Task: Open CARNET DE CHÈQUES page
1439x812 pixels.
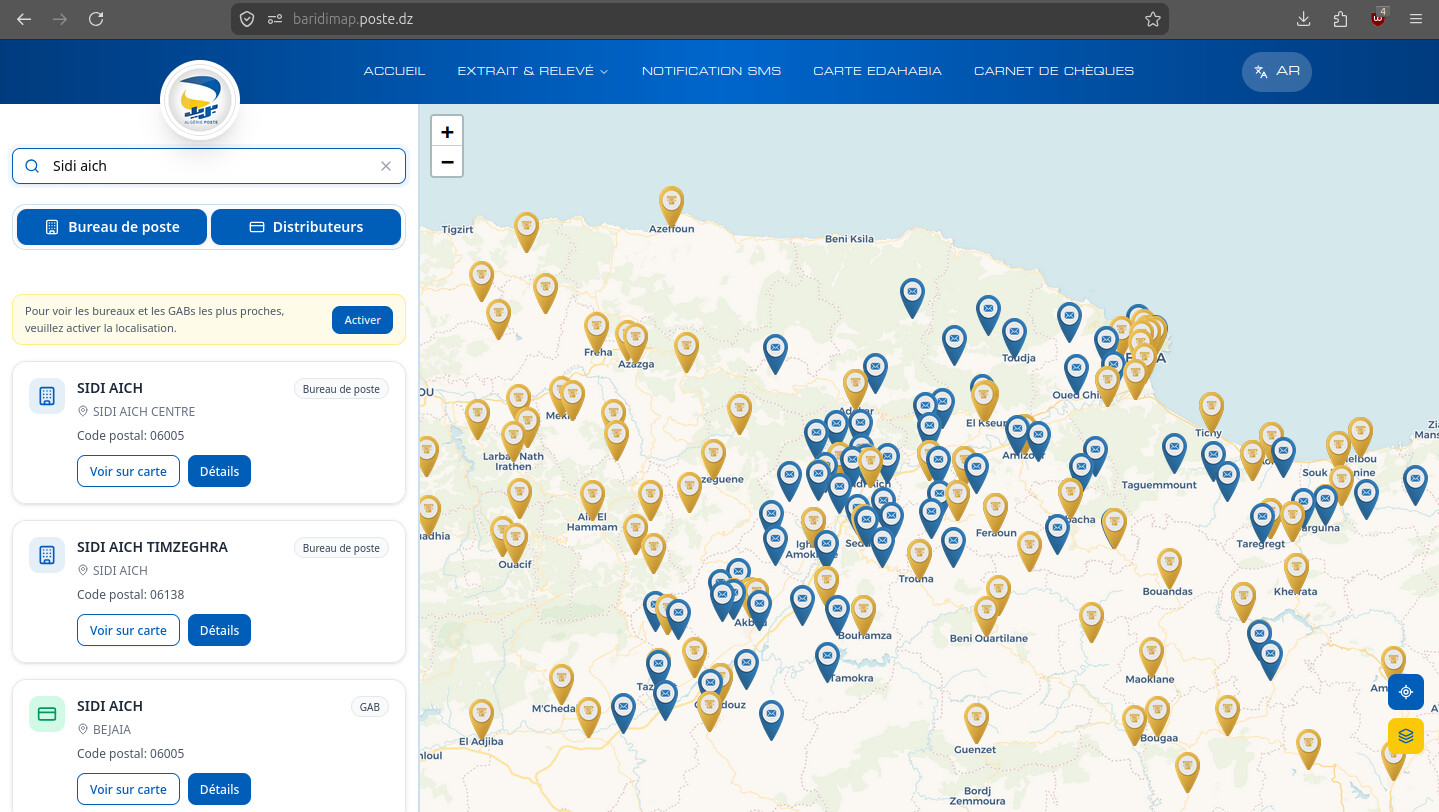Action: click(x=1054, y=71)
